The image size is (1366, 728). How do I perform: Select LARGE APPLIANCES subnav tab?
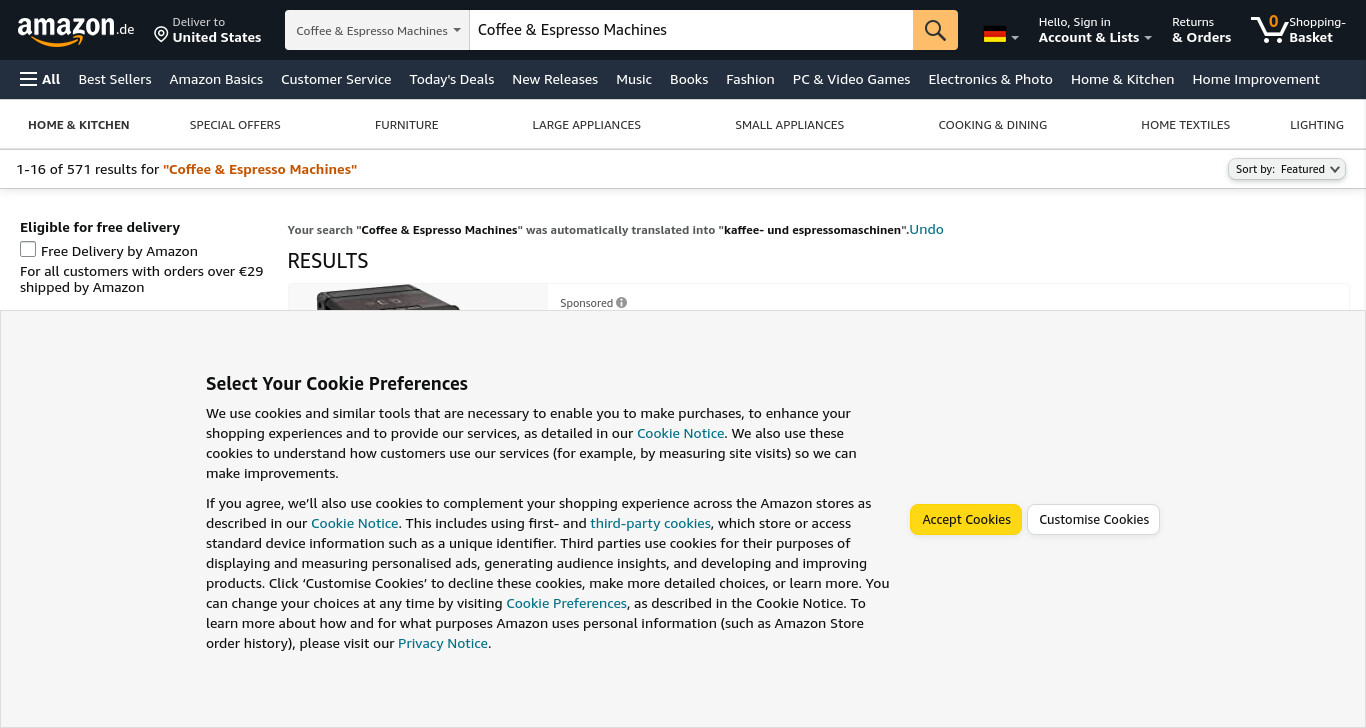587,125
